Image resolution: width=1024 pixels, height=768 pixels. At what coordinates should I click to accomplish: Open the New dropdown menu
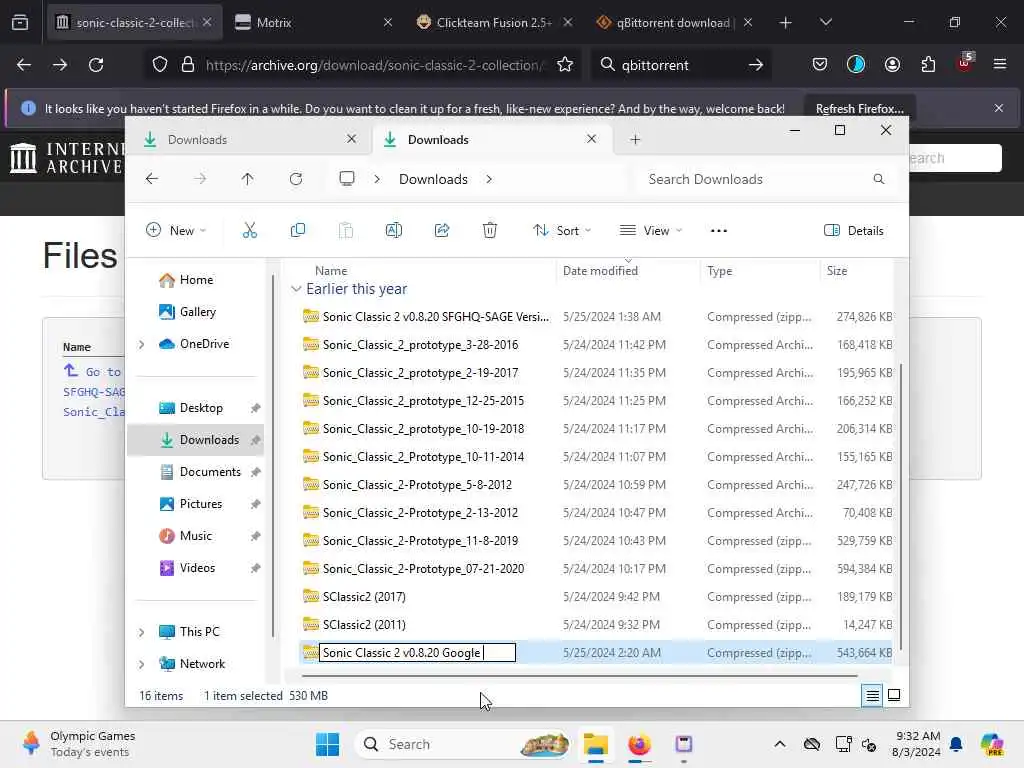(x=176, y=231)
